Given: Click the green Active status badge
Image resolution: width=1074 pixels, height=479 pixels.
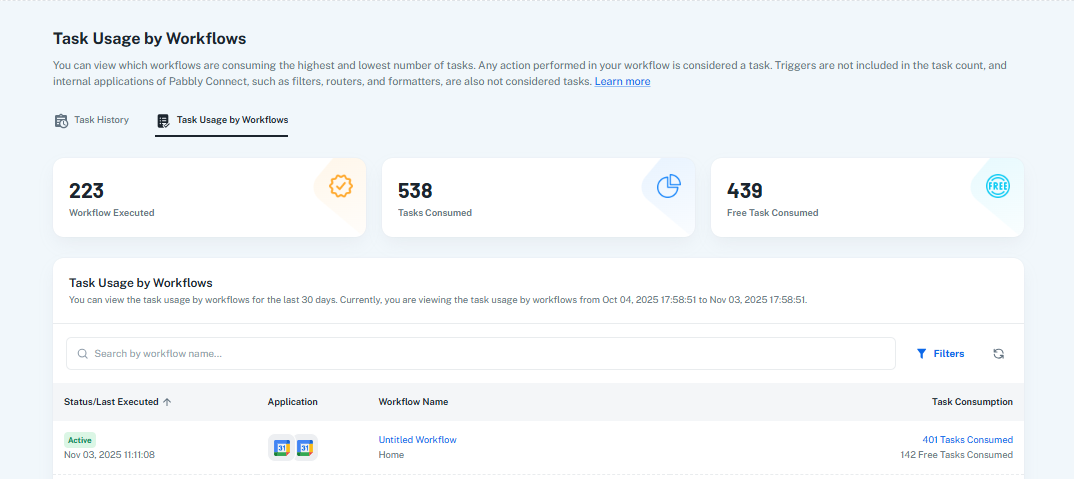Looking at the screenshot, I should tap(80, 440).
